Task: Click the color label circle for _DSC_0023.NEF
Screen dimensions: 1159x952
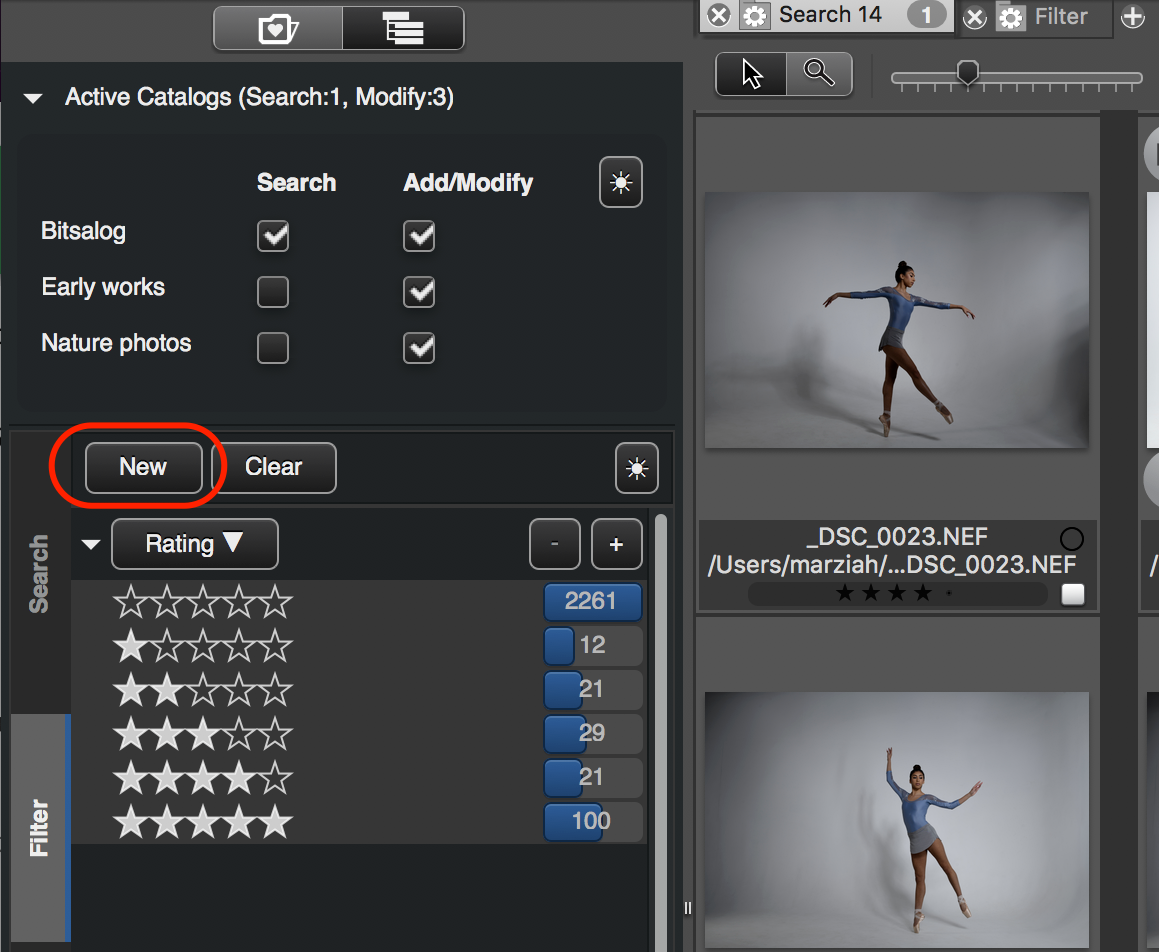Action: pyautogui.click(x=1072, y=539)
